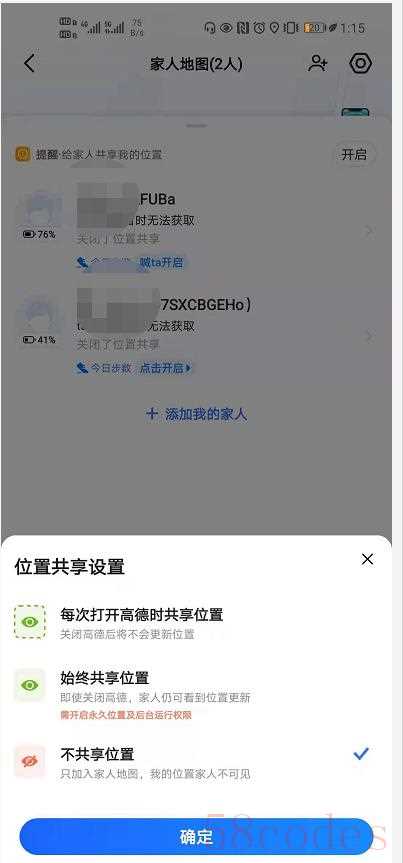Tap the 家人地图(2人) title

click(x=197, y=64)
